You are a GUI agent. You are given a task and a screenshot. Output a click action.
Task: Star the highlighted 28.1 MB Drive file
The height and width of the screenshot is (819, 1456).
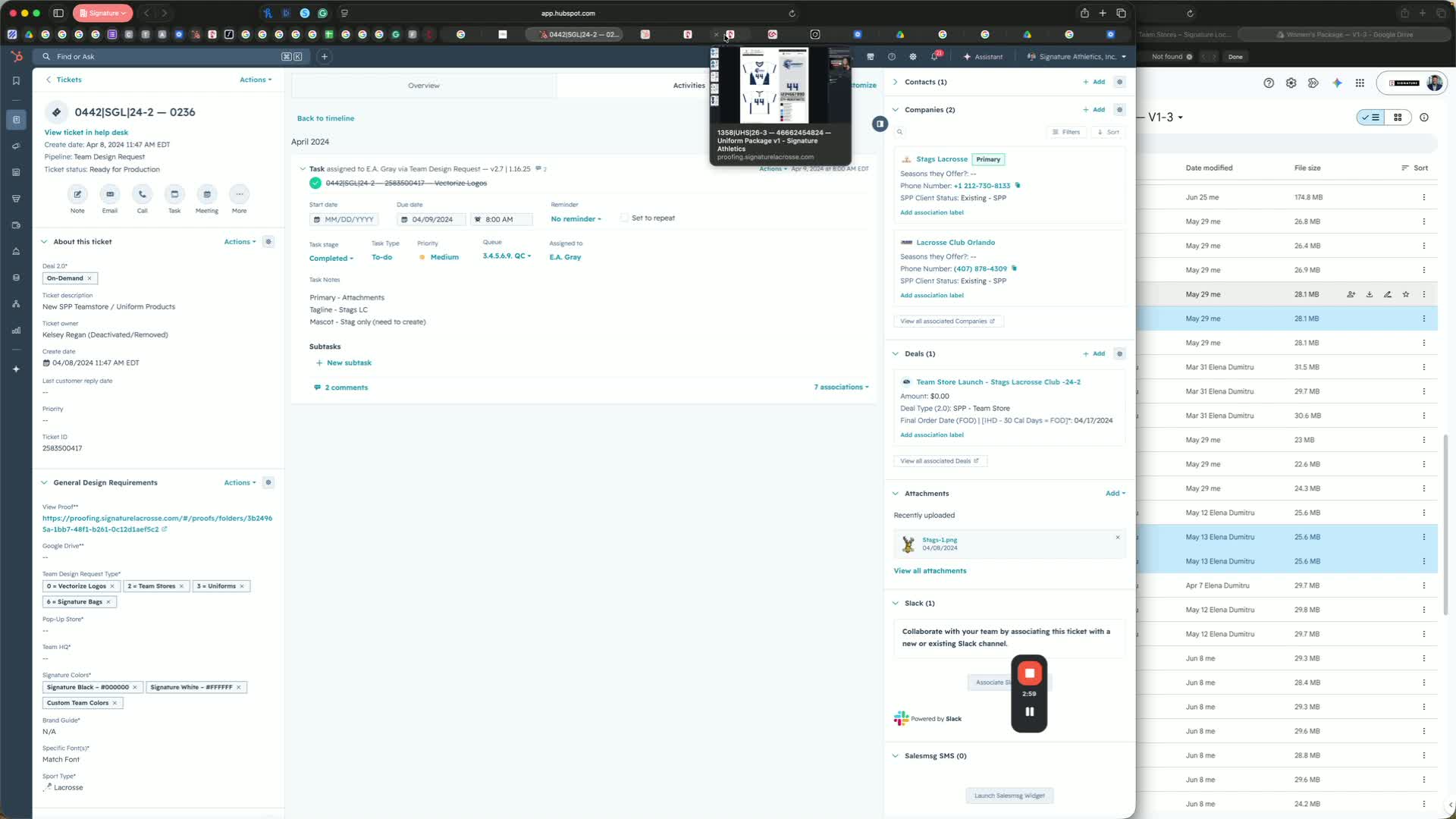pyautogui.click(x=1406, y=294)
